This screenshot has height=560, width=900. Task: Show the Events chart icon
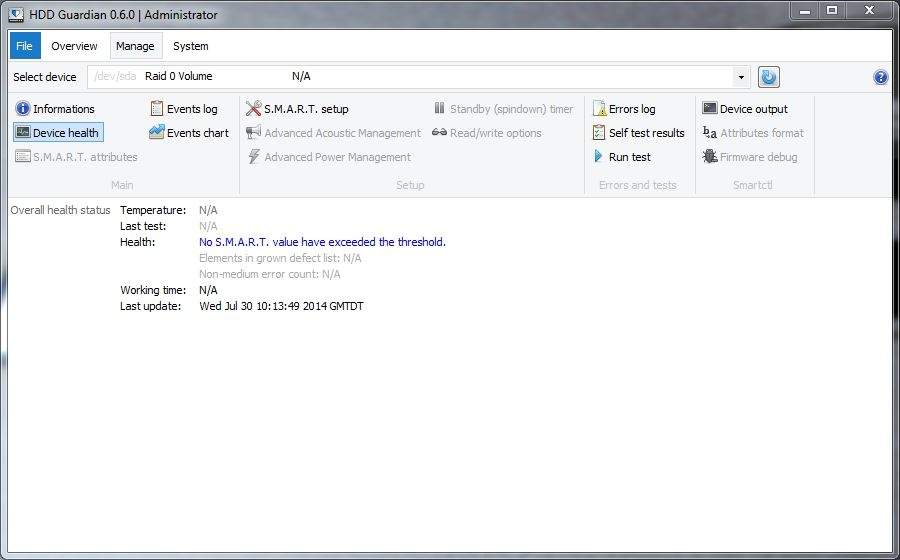(x=157, y=133)
